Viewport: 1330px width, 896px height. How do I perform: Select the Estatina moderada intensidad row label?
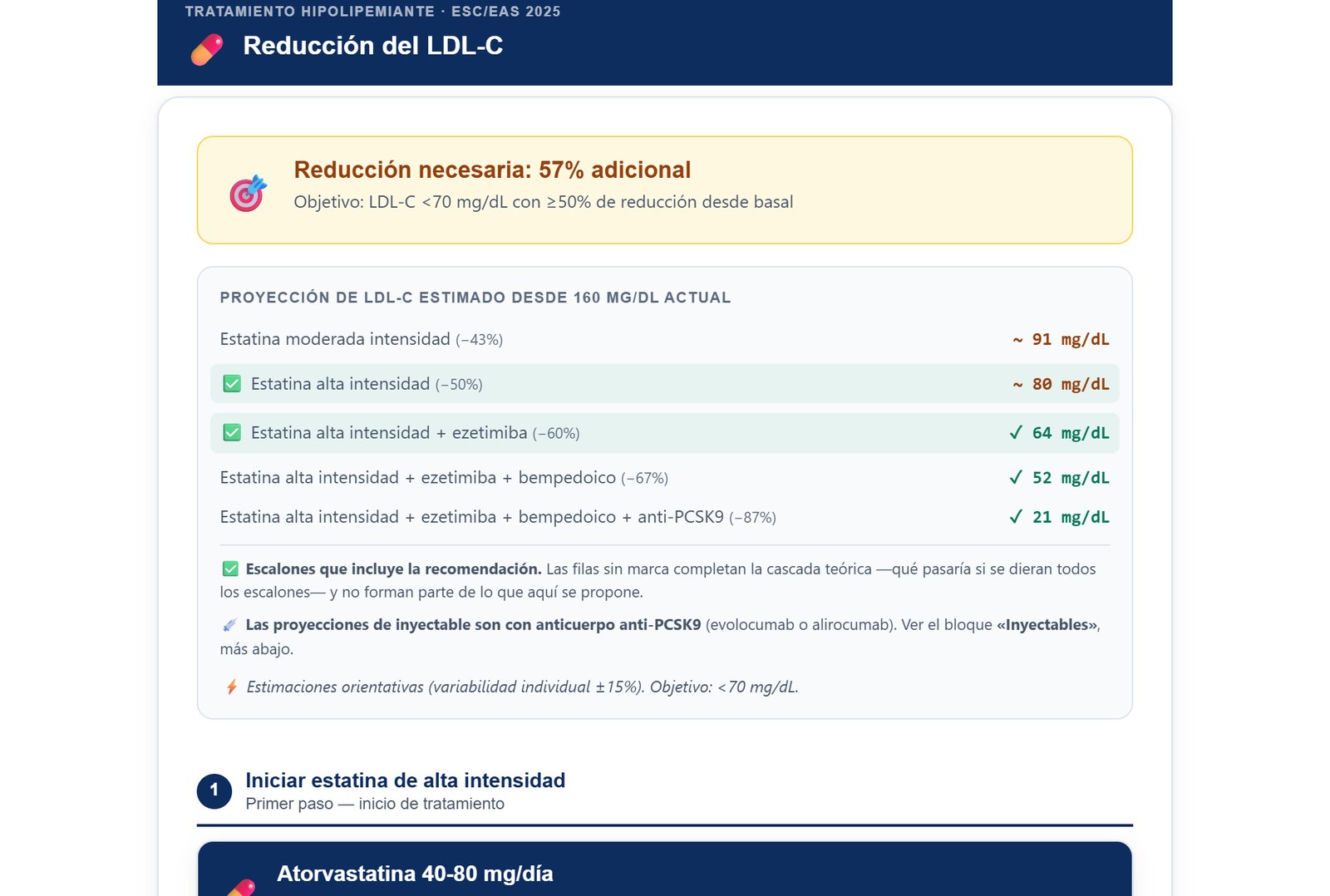(x=361, y=339)
